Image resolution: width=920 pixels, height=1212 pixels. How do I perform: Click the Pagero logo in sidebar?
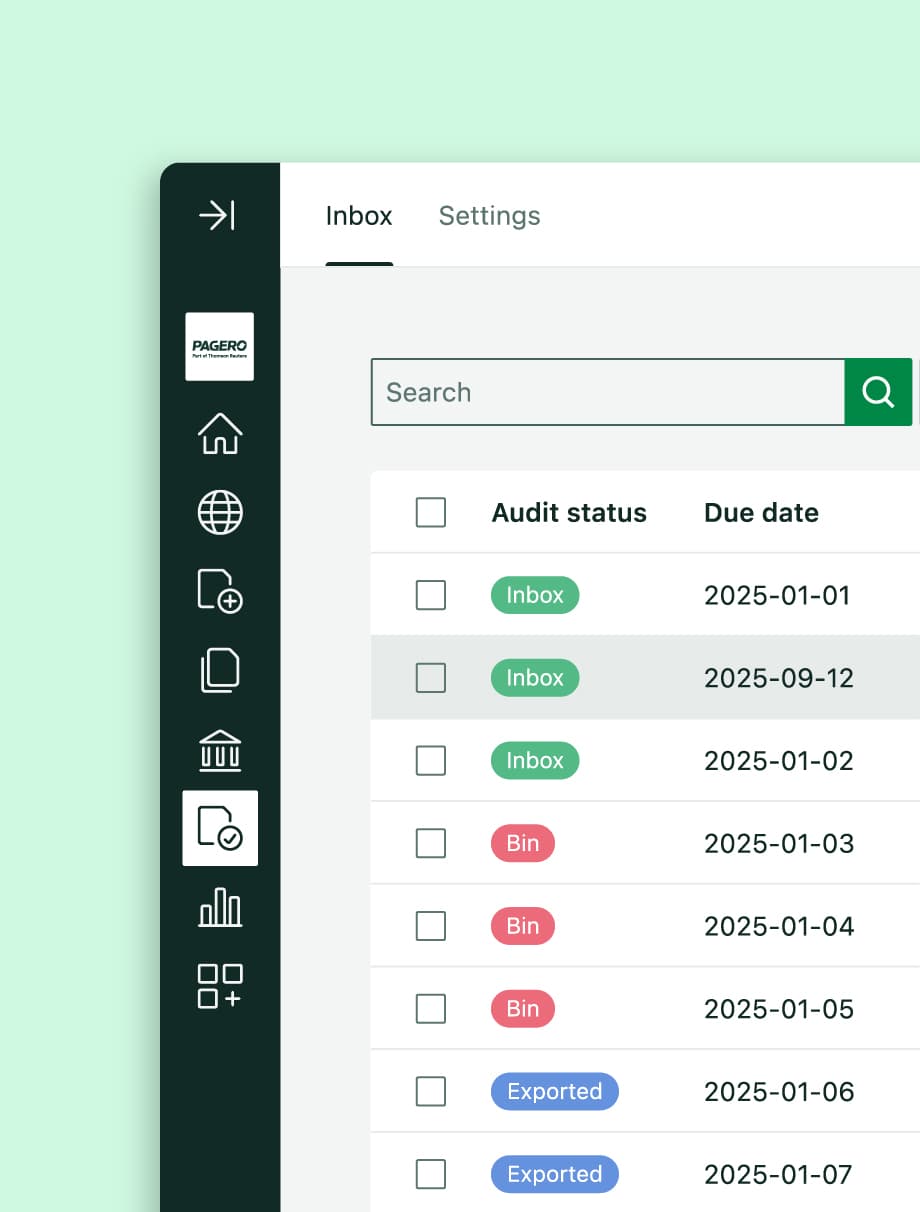(219, 346)
